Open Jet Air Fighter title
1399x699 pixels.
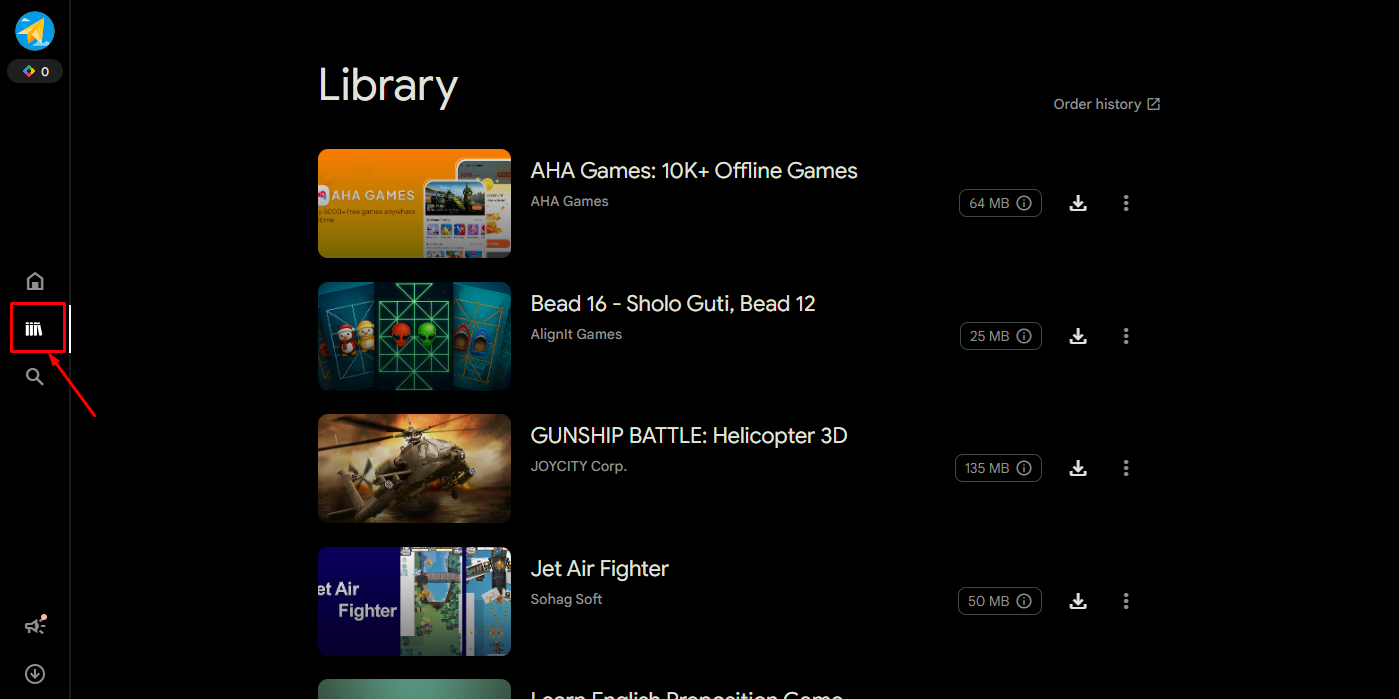point(600,568)
